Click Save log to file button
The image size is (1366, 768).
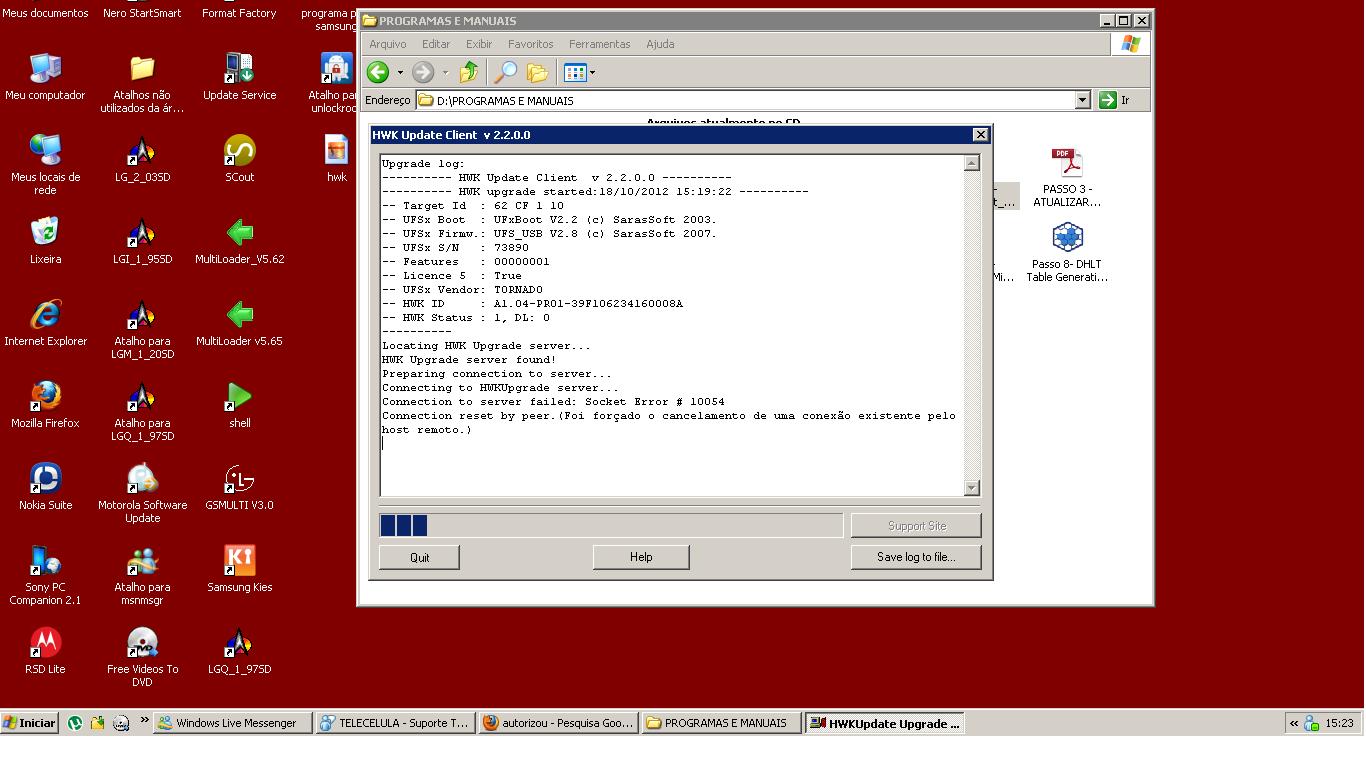point(916,557)
